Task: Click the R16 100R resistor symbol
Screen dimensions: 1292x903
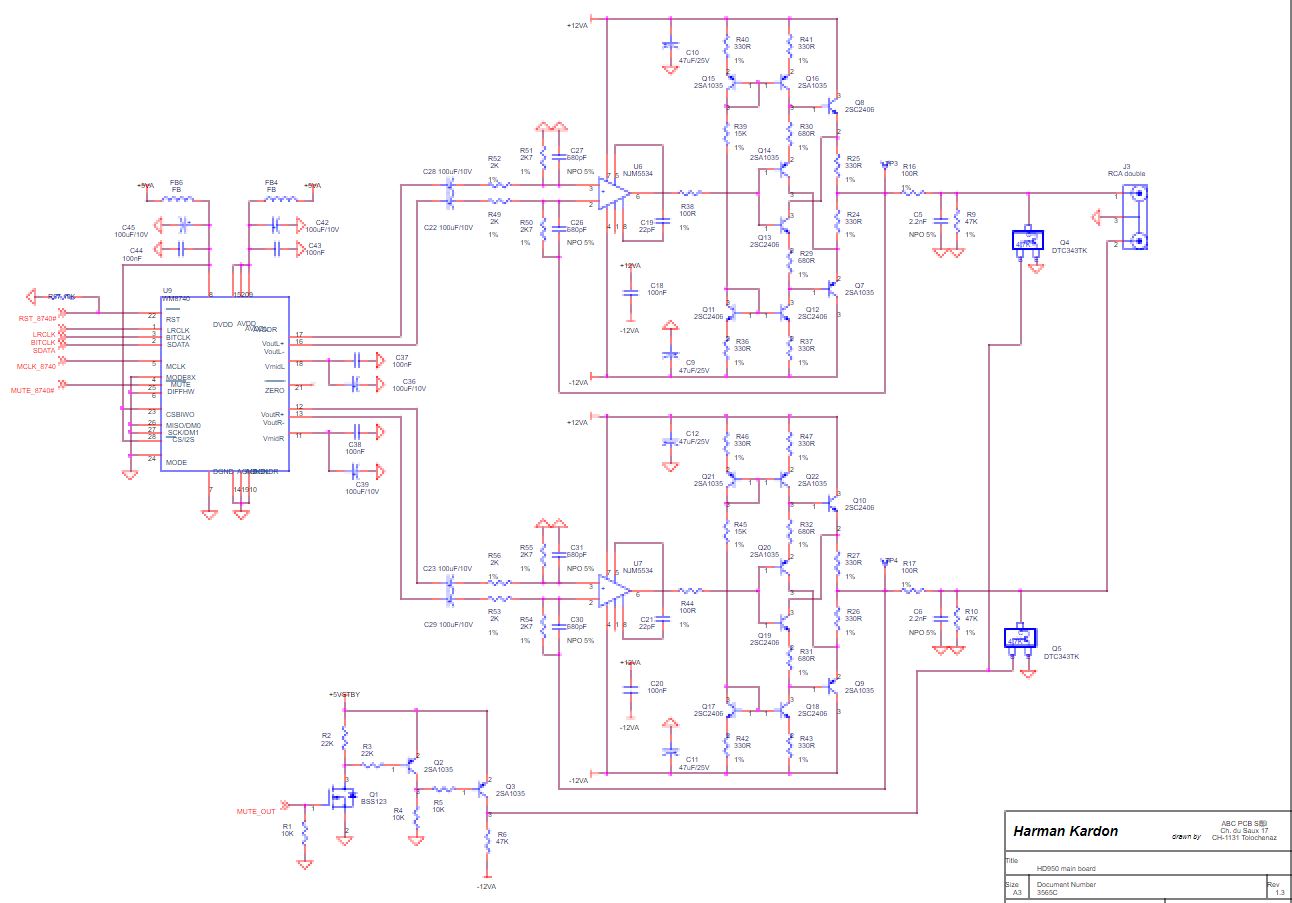Action: point(909,193)
